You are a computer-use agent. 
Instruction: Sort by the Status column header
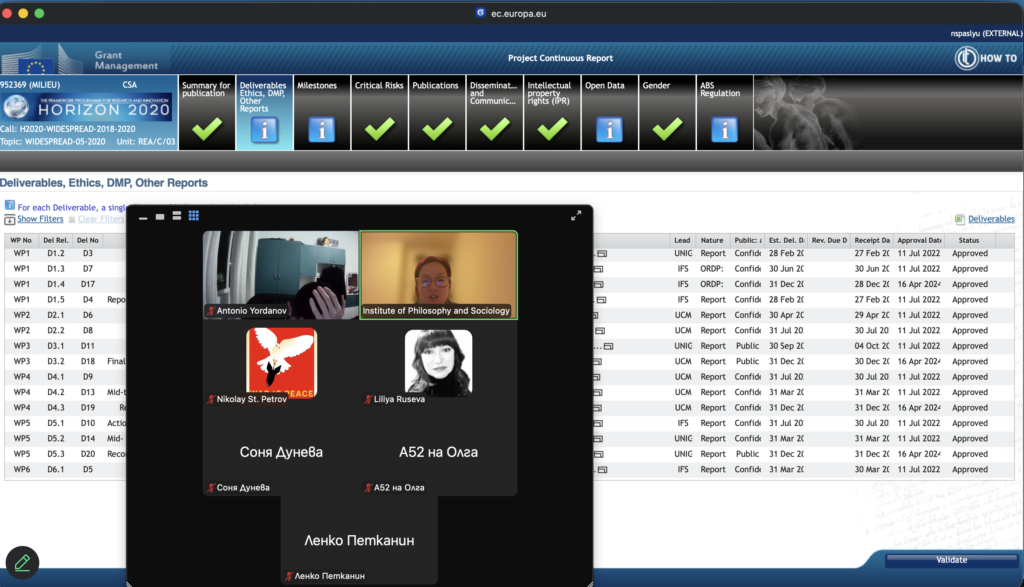[968, 240]
